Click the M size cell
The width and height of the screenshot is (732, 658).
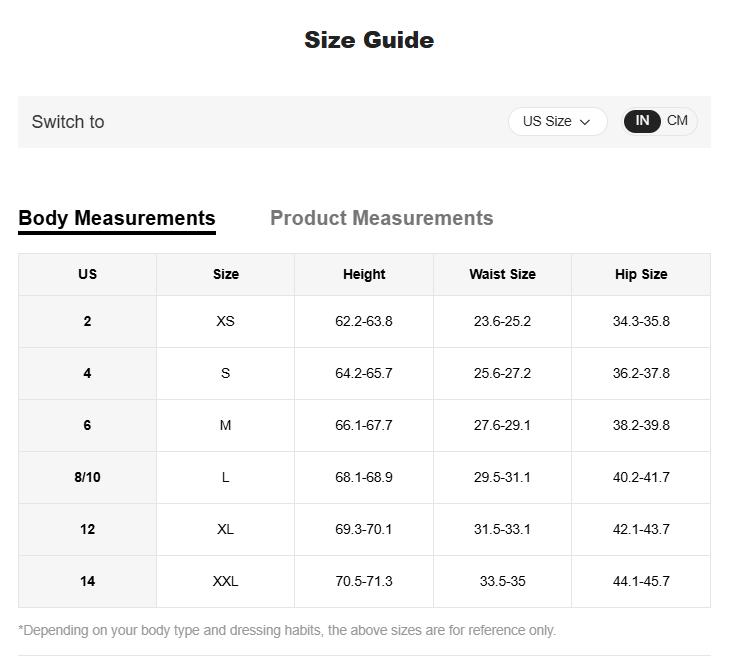tap(225, 425)
